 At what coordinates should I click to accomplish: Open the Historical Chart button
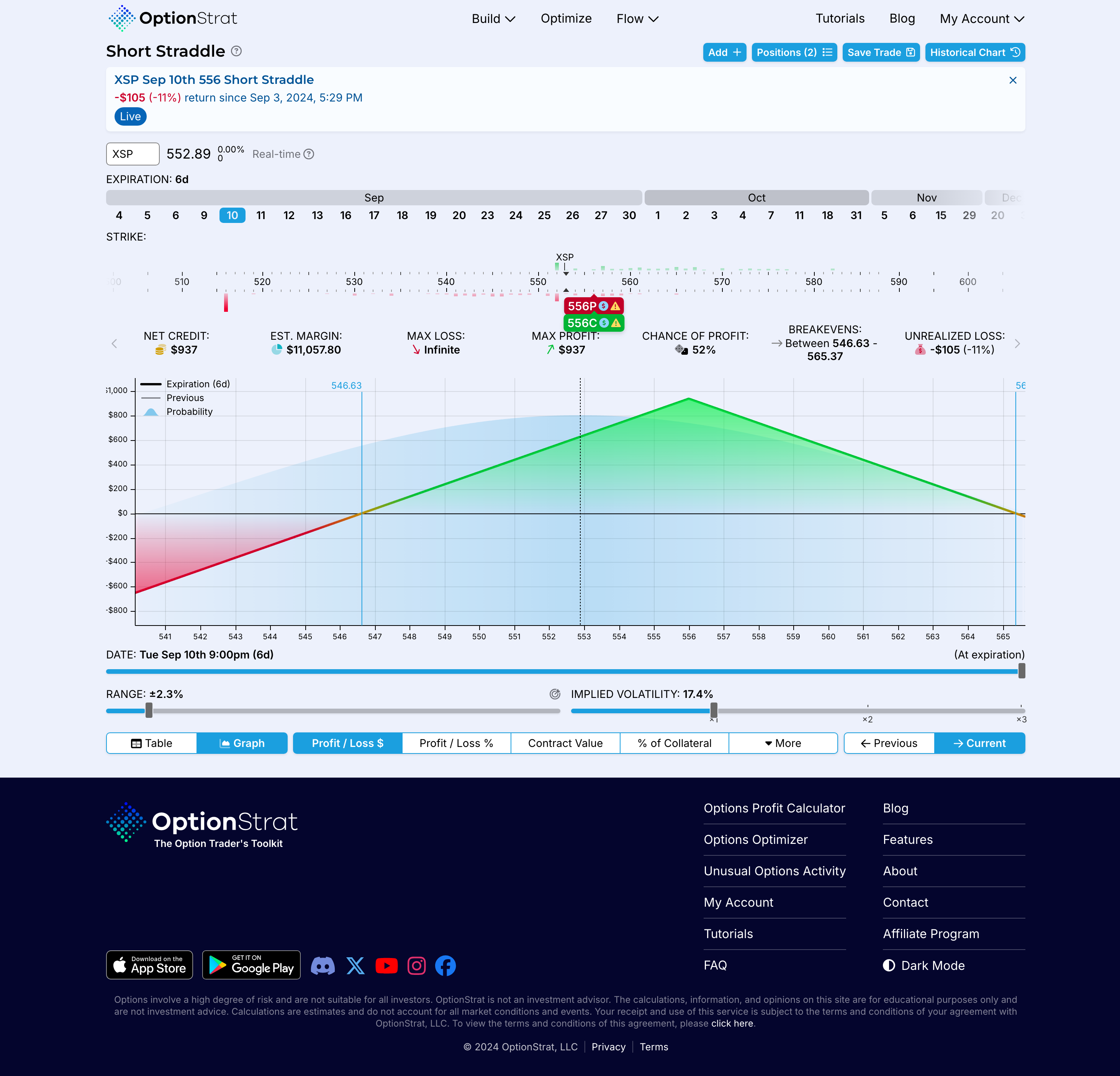tap(974, 52)
